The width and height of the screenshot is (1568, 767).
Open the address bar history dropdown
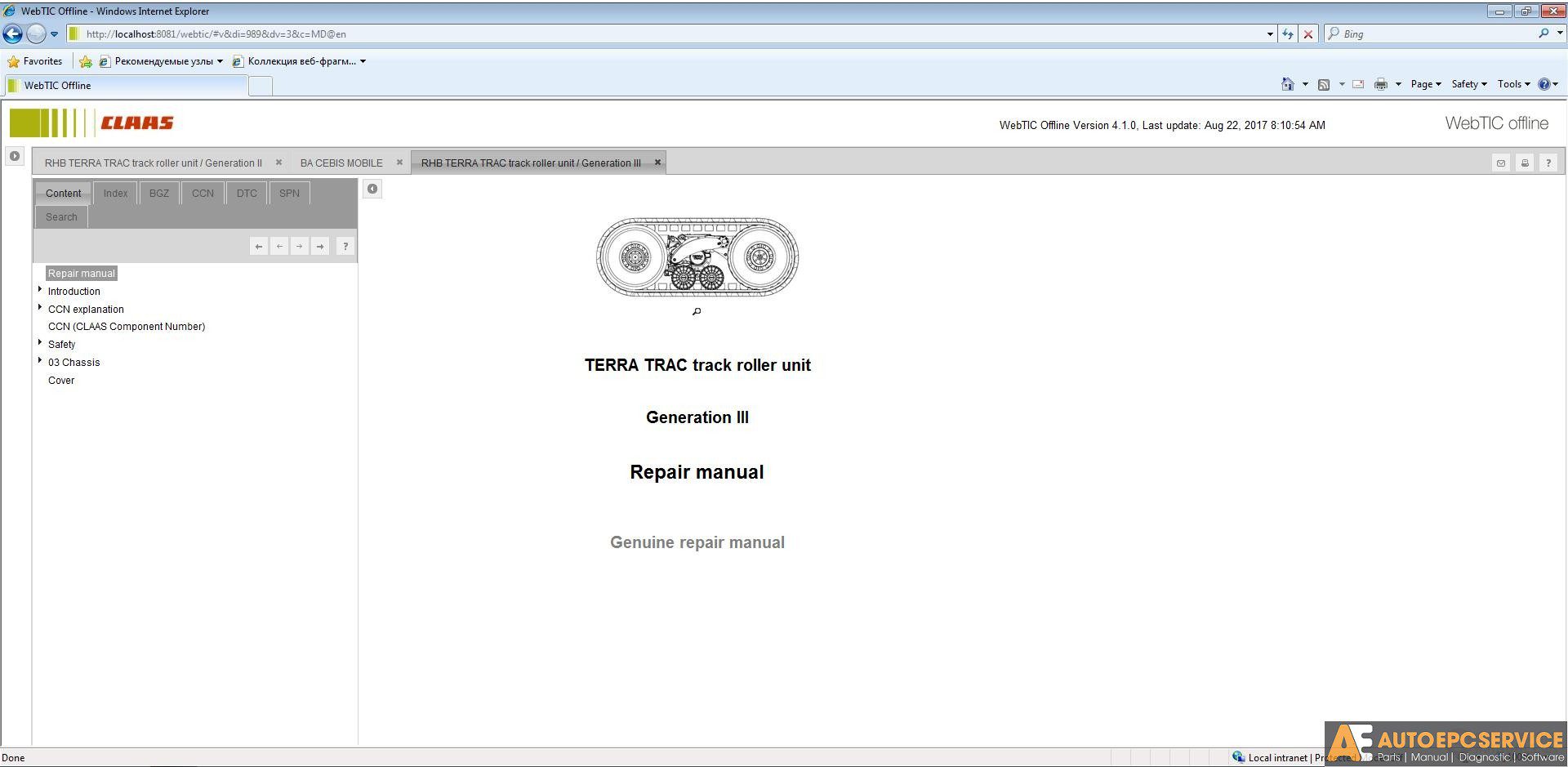[x=1270, y=34]
